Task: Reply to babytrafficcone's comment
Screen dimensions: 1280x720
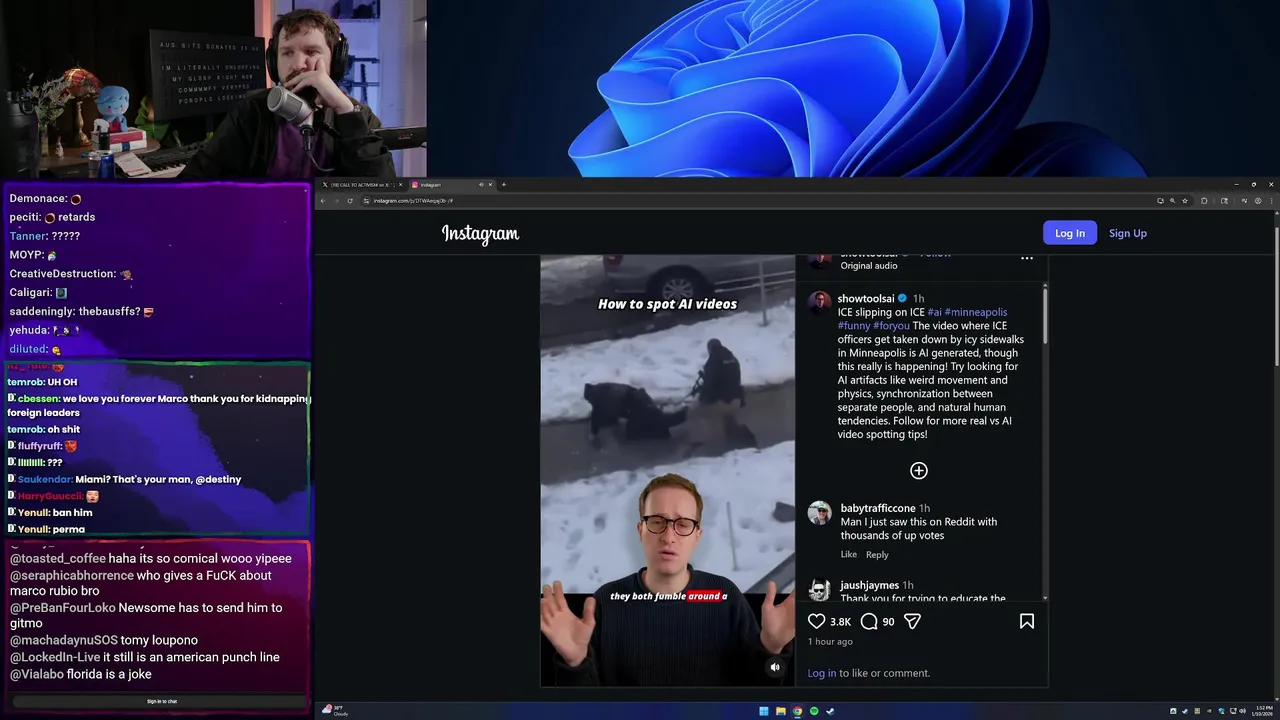Action: tap(877, 555)
